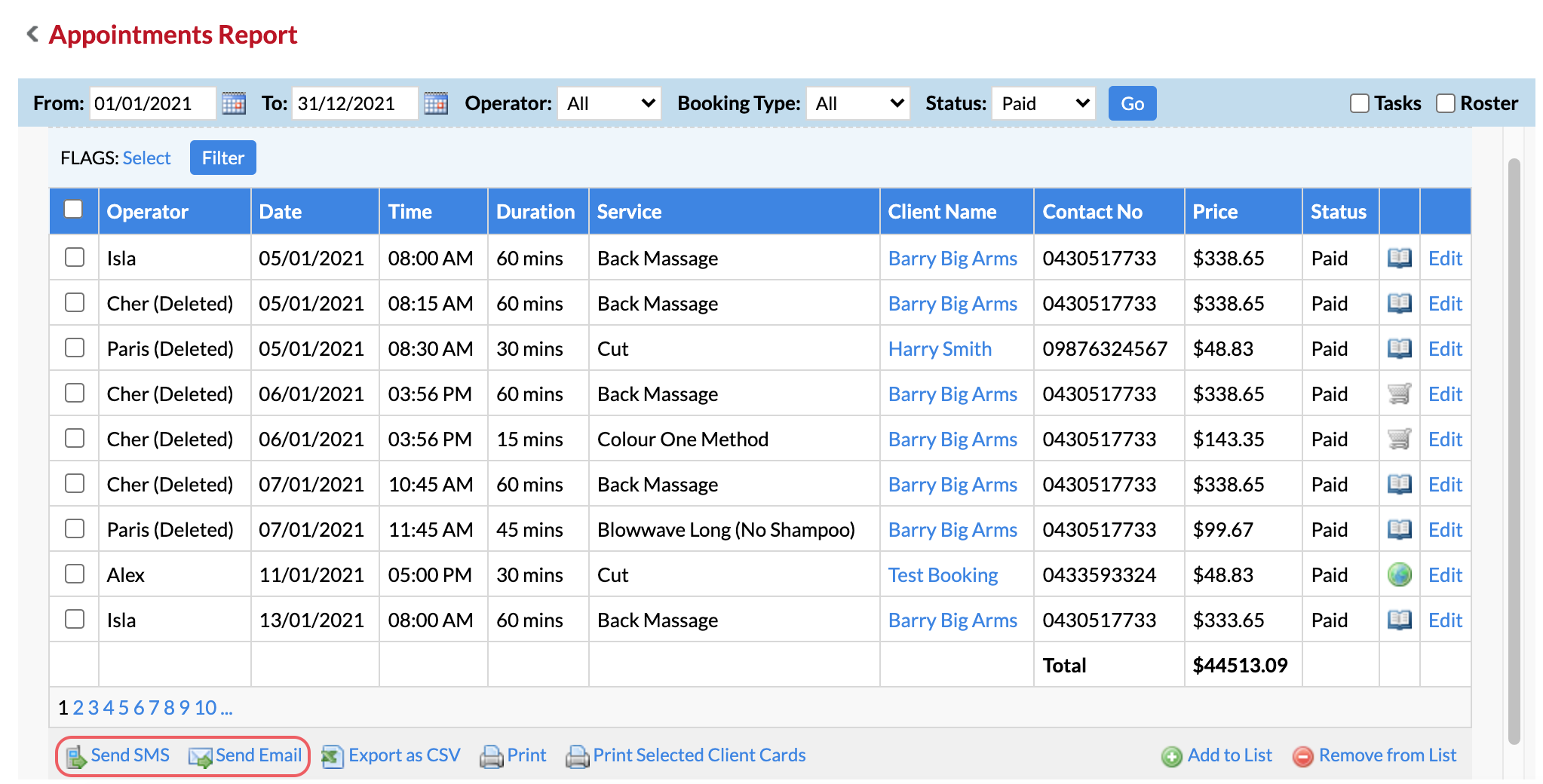Click the Print link text
The height and width of the screenshot is (784, 1543).
click(x=526, y=755)
